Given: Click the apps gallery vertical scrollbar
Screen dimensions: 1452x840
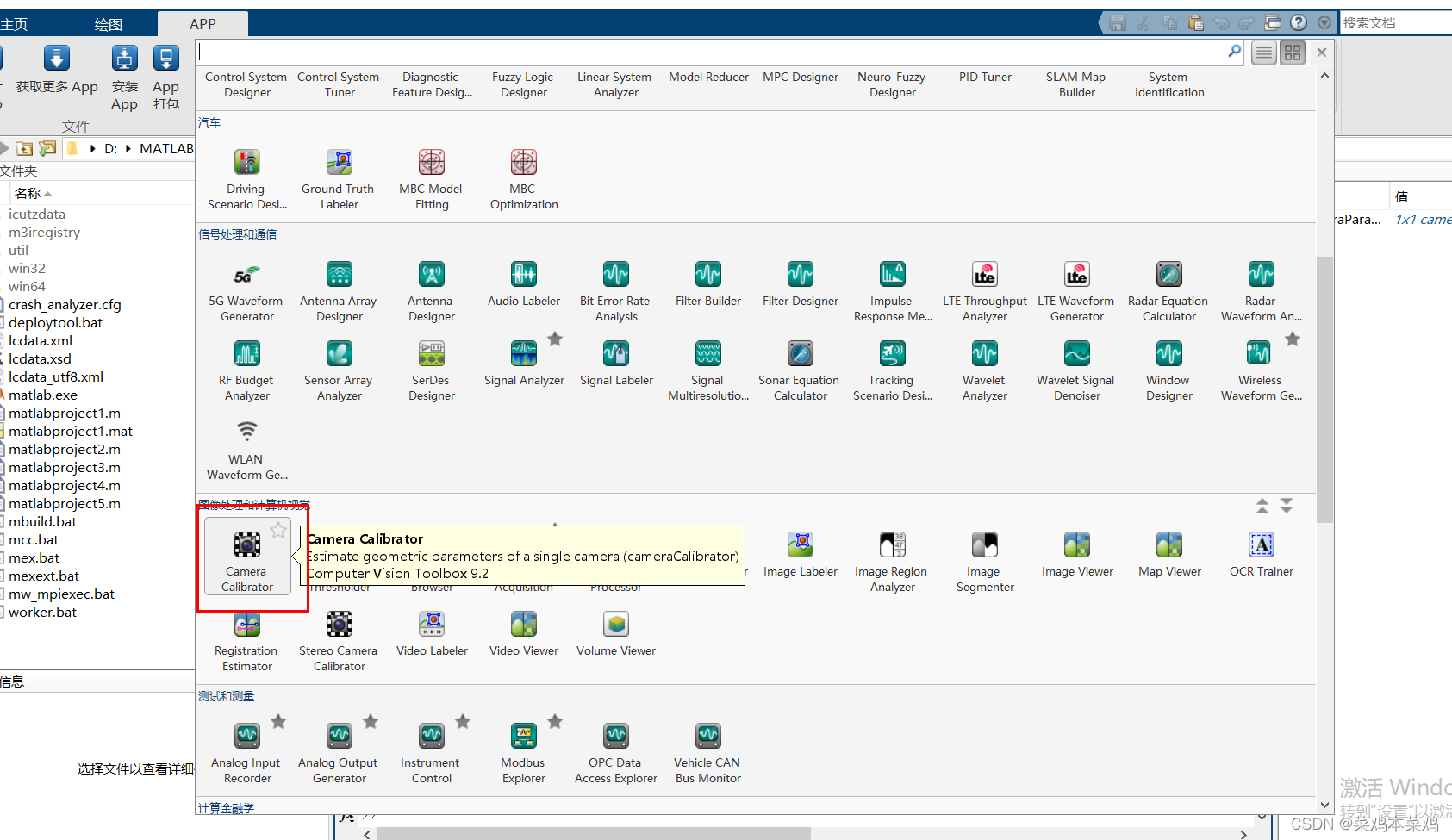Looking at the screenshot, I should pos(1324,389).
